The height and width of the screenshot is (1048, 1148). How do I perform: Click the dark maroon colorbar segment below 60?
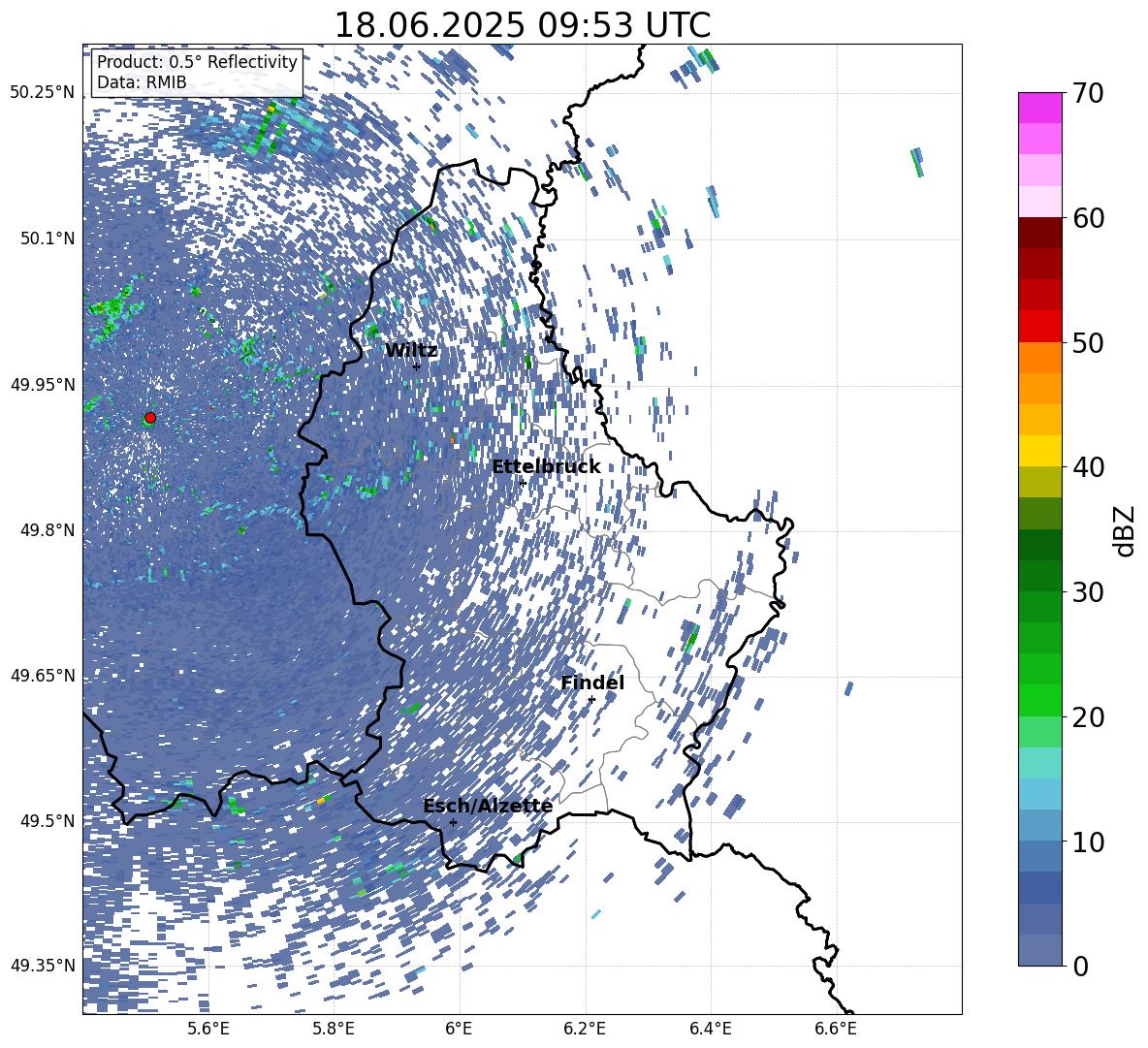click(1039, 233)
